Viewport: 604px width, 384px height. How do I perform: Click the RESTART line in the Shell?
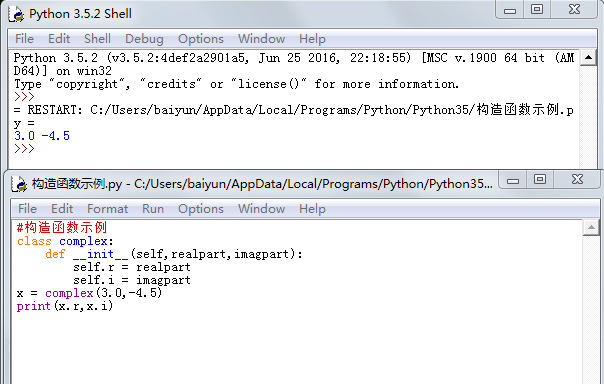(x=294, y=116)
